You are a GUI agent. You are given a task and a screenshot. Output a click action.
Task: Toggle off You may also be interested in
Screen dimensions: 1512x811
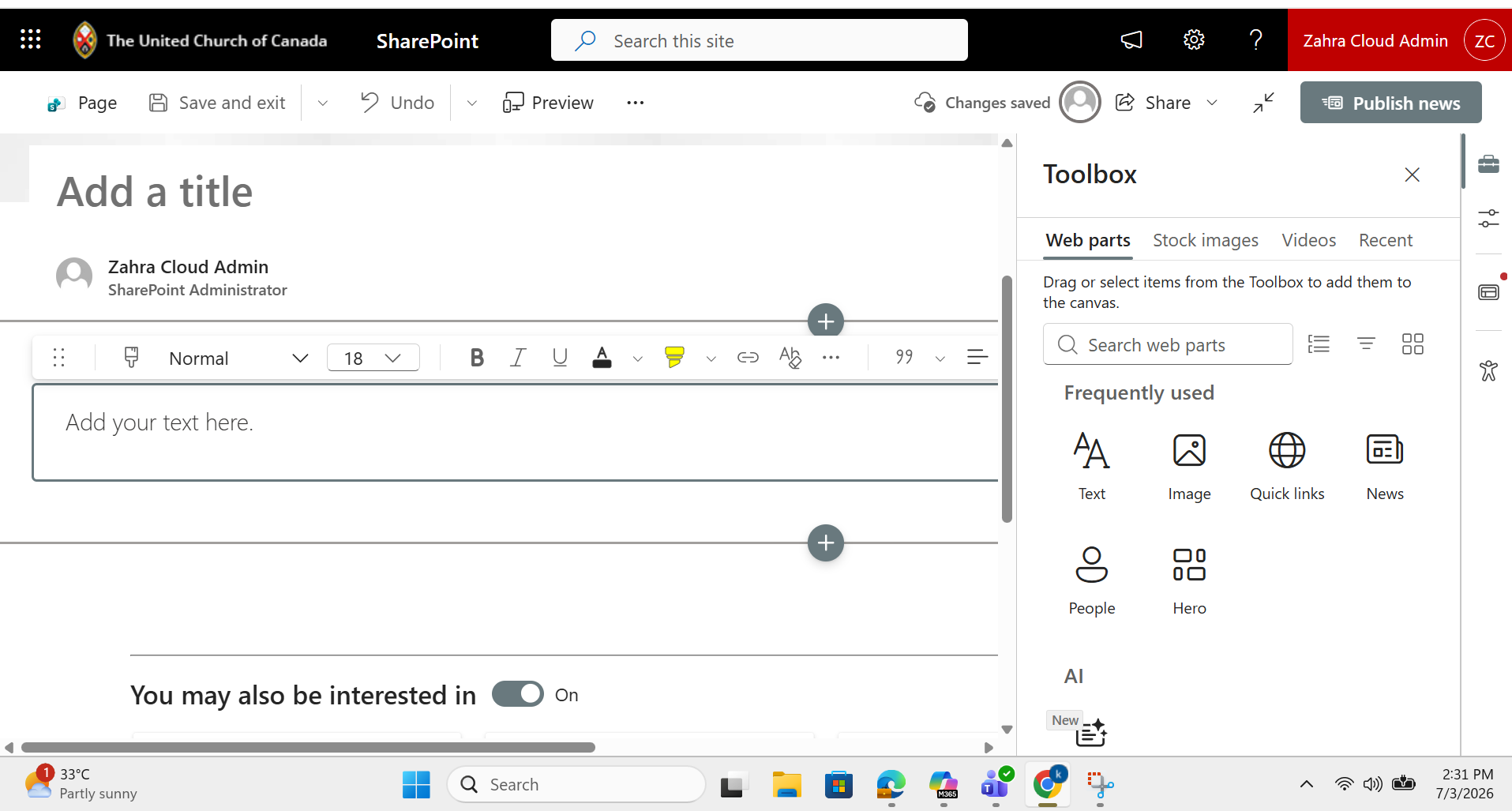pyautogui.click(x=518, y=694)
